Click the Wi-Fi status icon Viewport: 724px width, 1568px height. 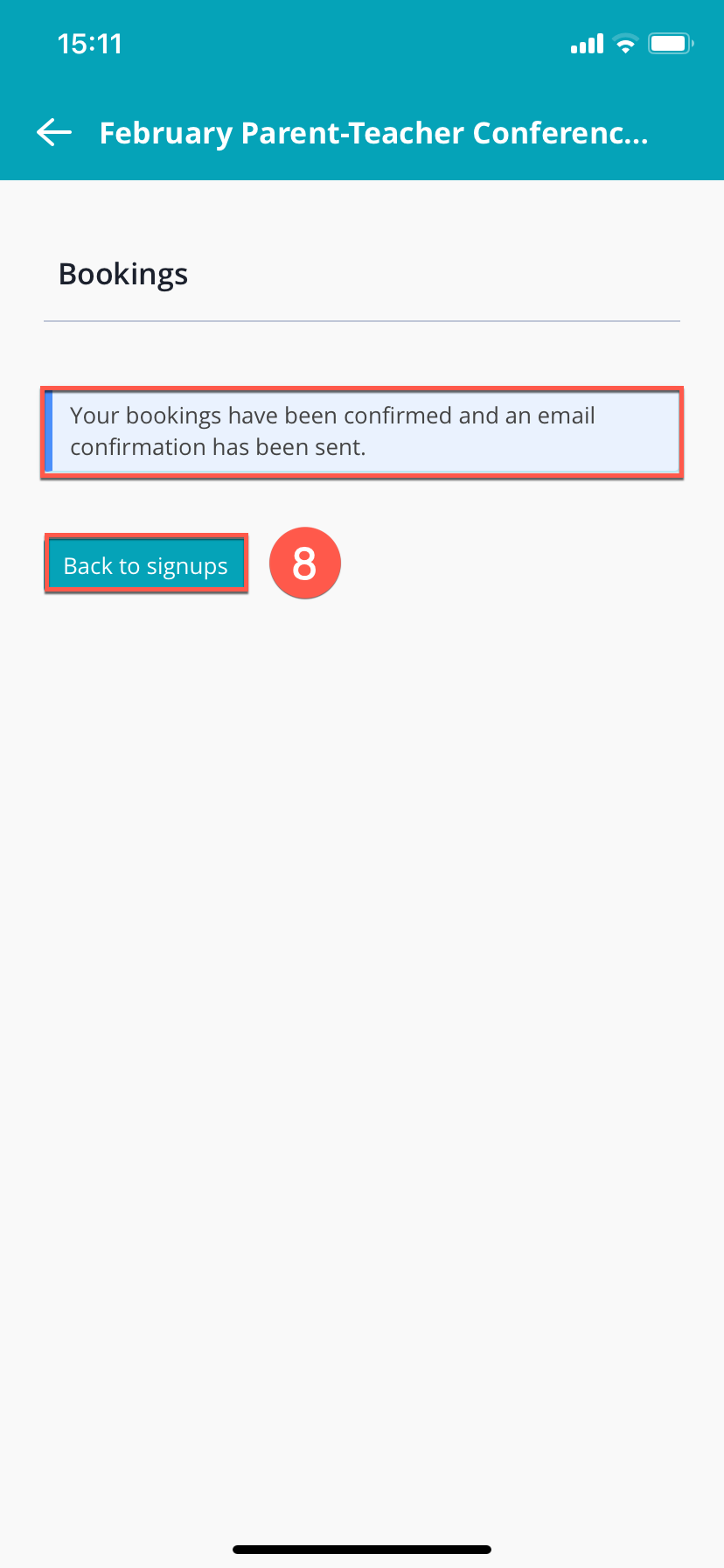tap(625, 44)
